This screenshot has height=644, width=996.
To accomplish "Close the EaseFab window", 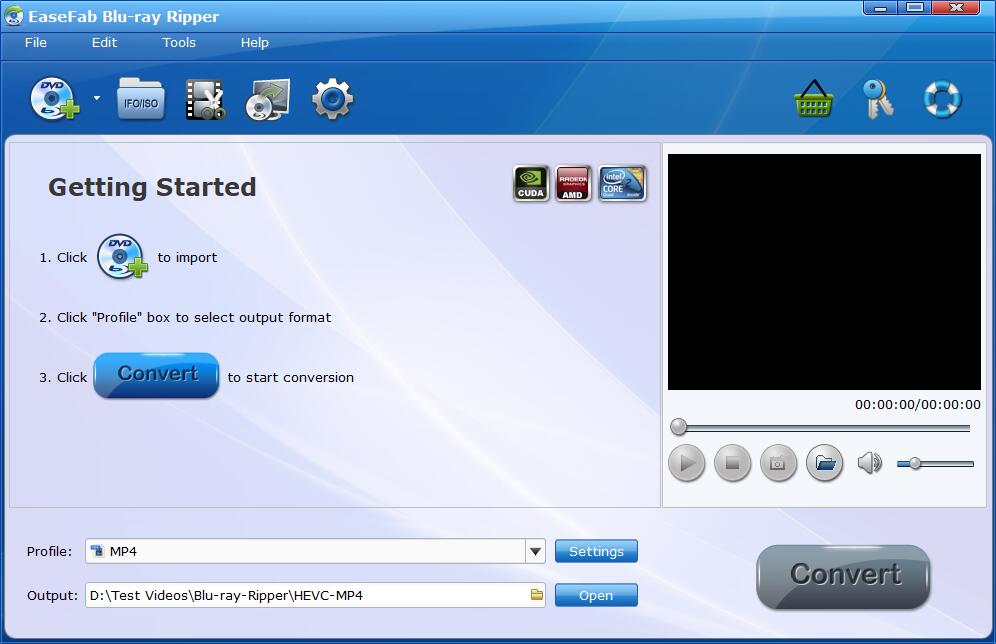I will pos(956,8).
